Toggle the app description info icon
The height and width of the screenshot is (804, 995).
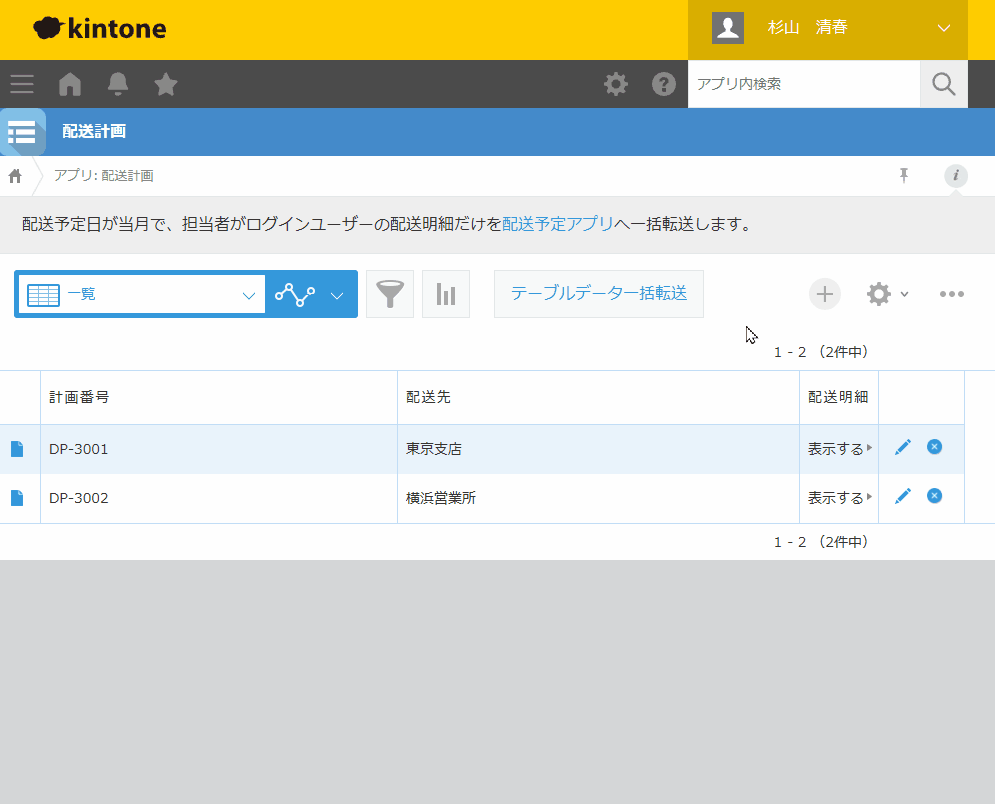click(956, 175)
